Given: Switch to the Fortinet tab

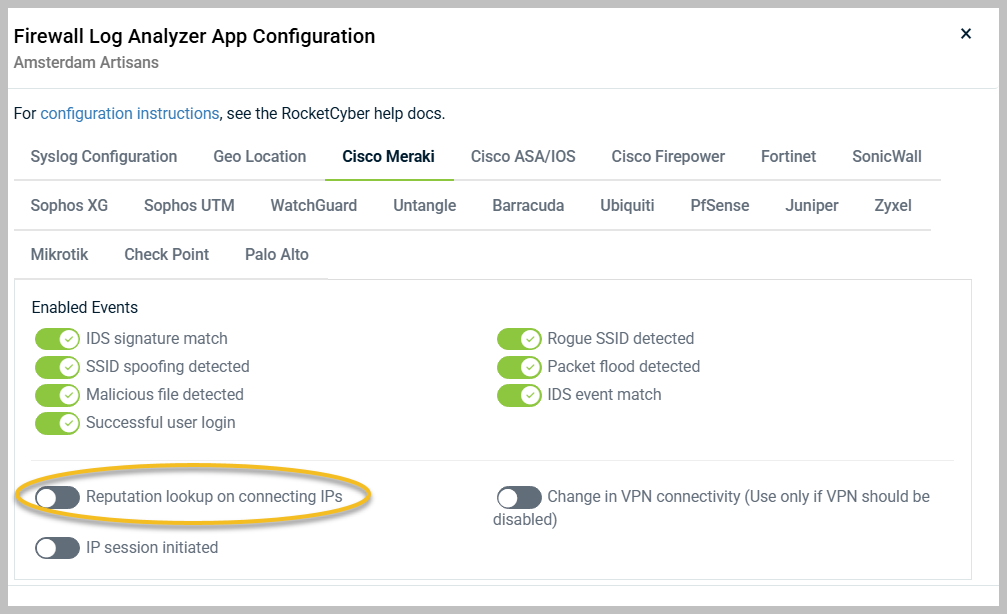Looking at the screenshot, I should (x=788, y=156).
